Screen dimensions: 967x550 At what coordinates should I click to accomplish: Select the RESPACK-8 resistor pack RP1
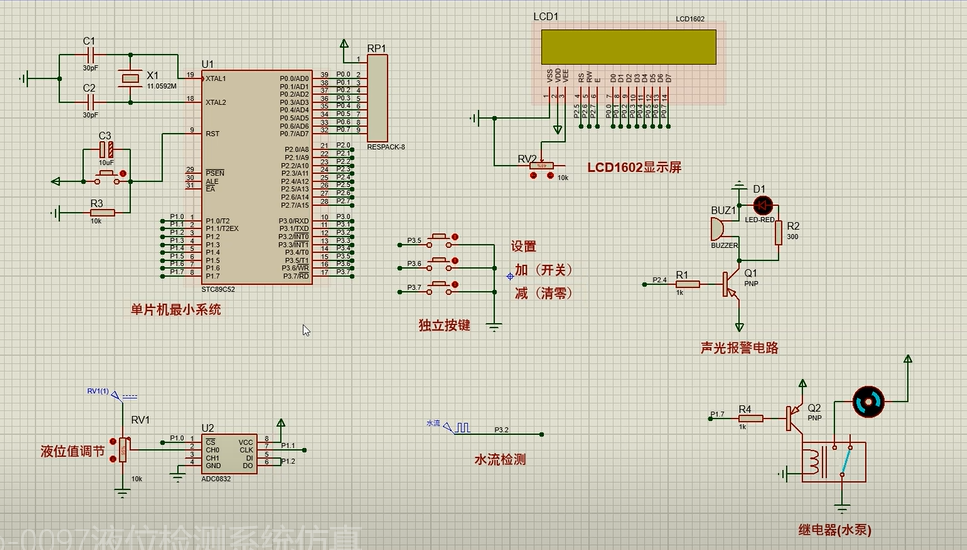tap(377, 98)
